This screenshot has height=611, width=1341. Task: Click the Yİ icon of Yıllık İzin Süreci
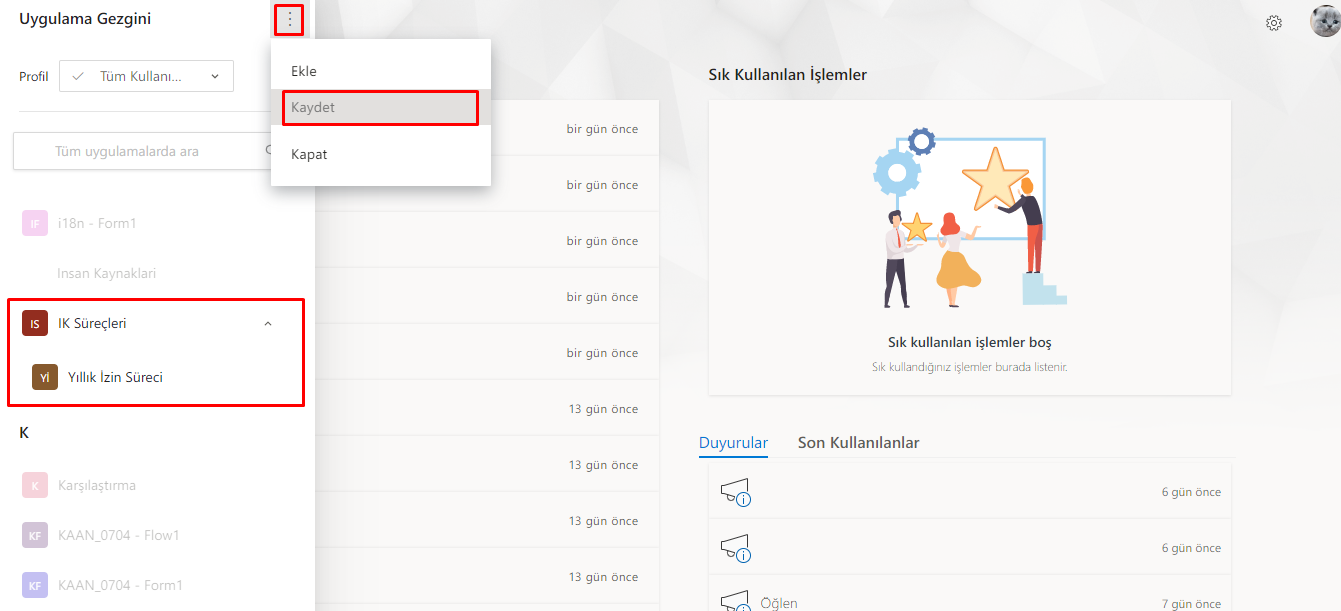click(x=44, y=377)
